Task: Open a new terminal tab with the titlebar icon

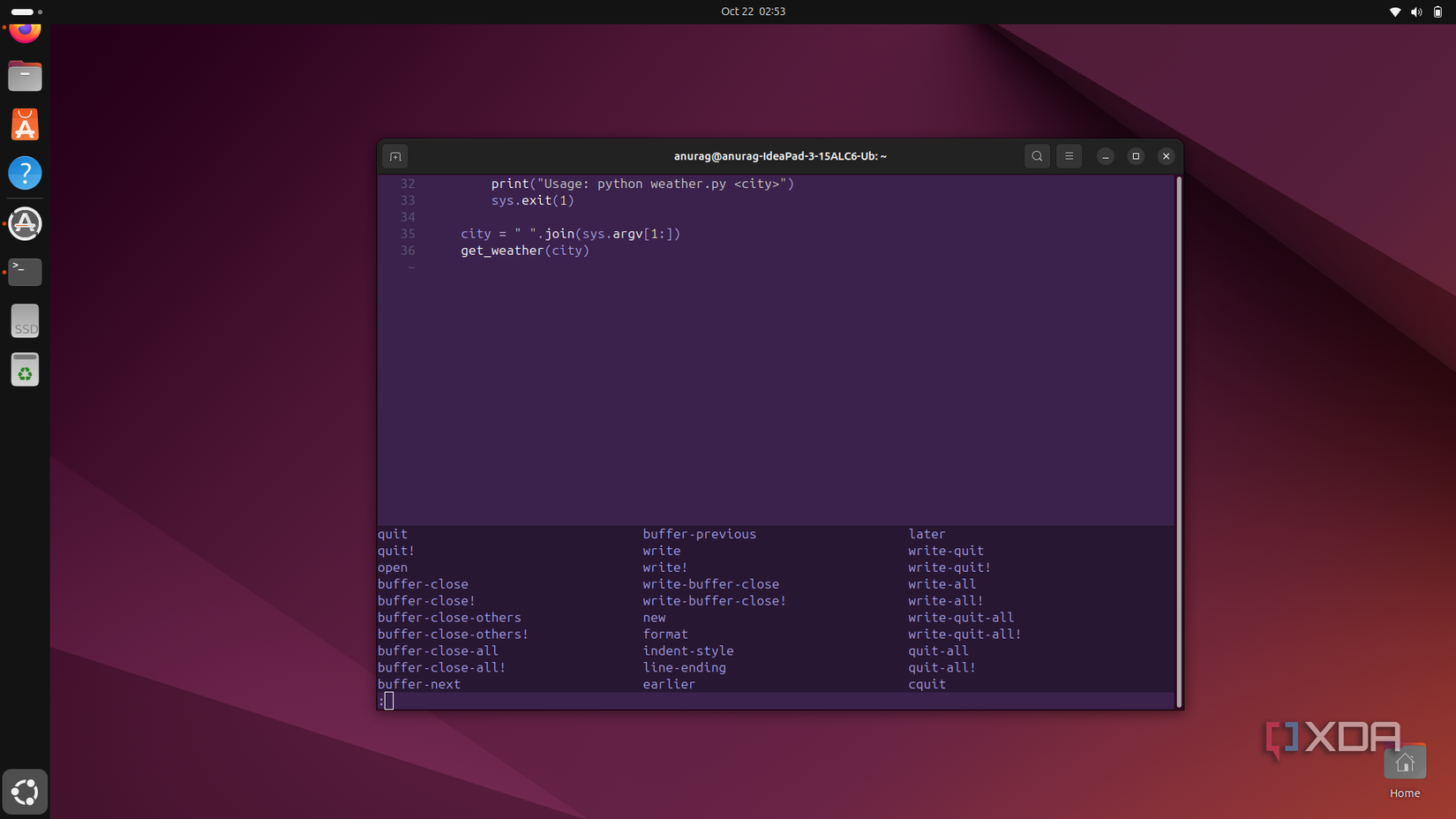Action: (395, 156)
